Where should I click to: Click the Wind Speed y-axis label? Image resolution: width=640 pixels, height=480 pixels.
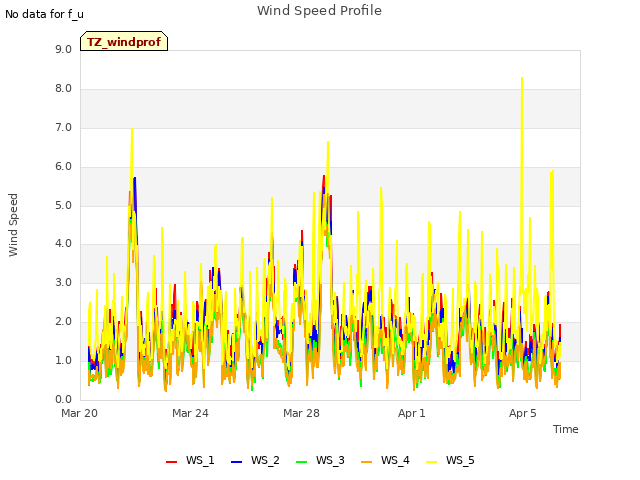(x=13, y=225)
